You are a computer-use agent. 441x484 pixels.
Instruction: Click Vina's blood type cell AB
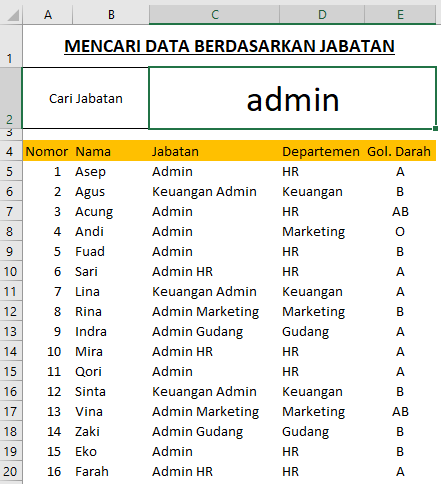click(x=400, y=411)
